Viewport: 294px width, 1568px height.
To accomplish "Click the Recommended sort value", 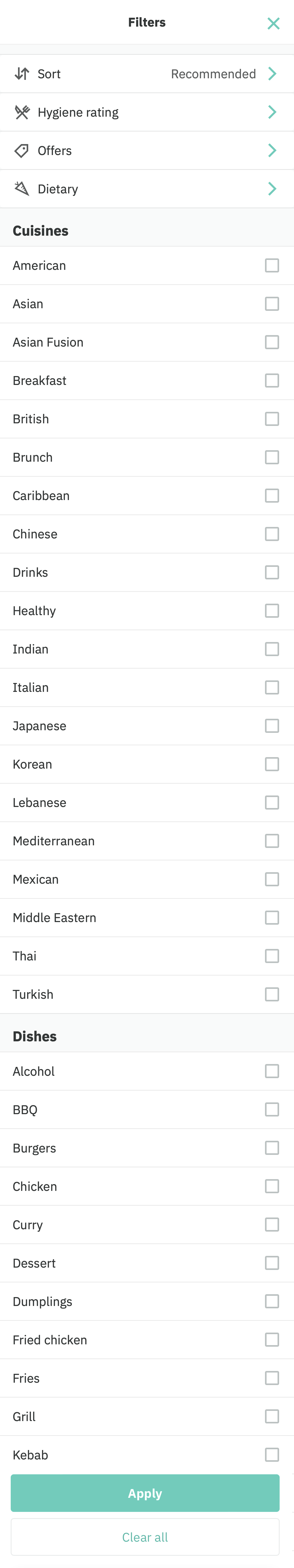I will coord(213,74).
